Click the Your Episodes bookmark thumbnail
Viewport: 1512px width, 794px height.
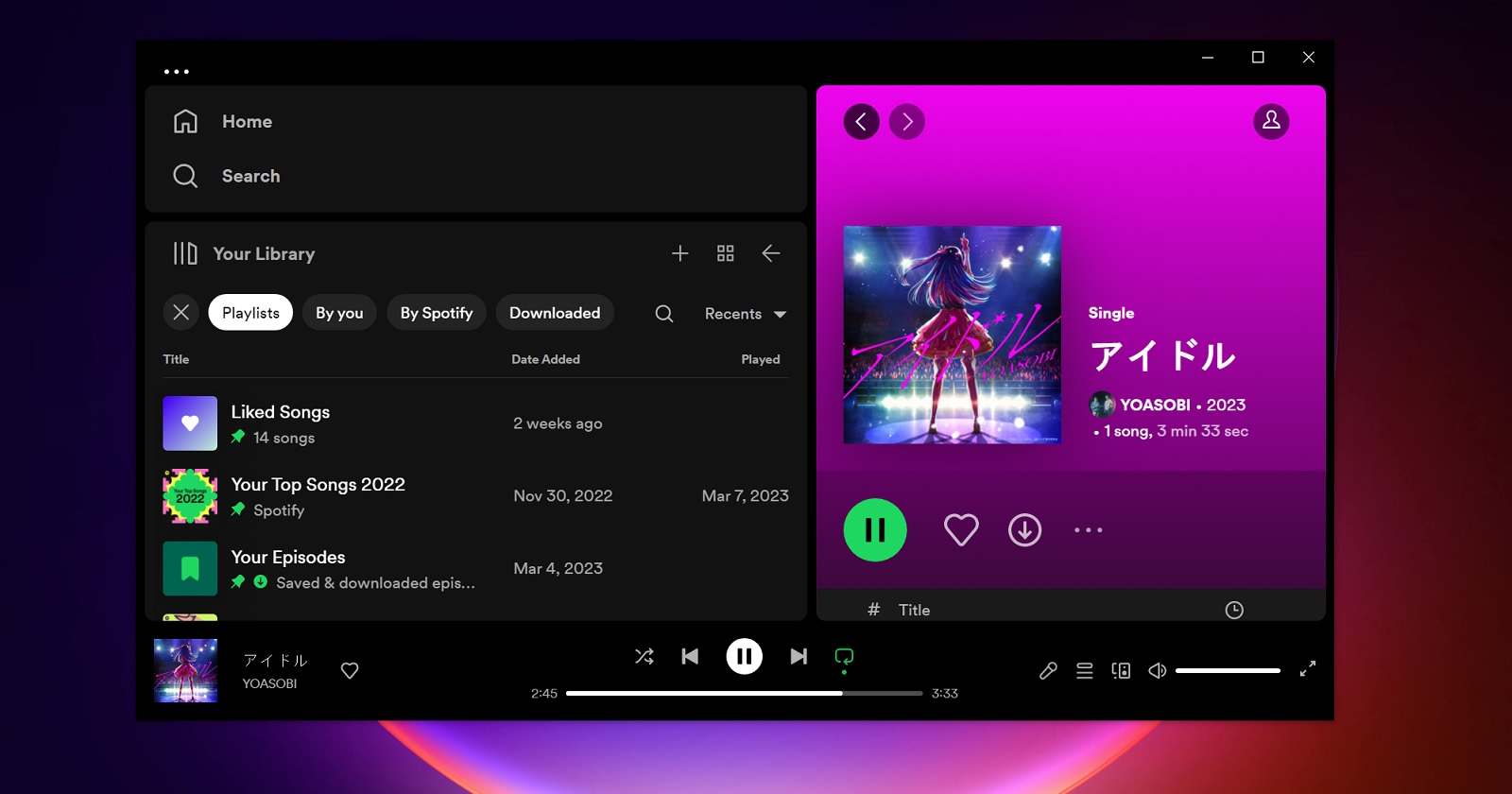(190, 569)
